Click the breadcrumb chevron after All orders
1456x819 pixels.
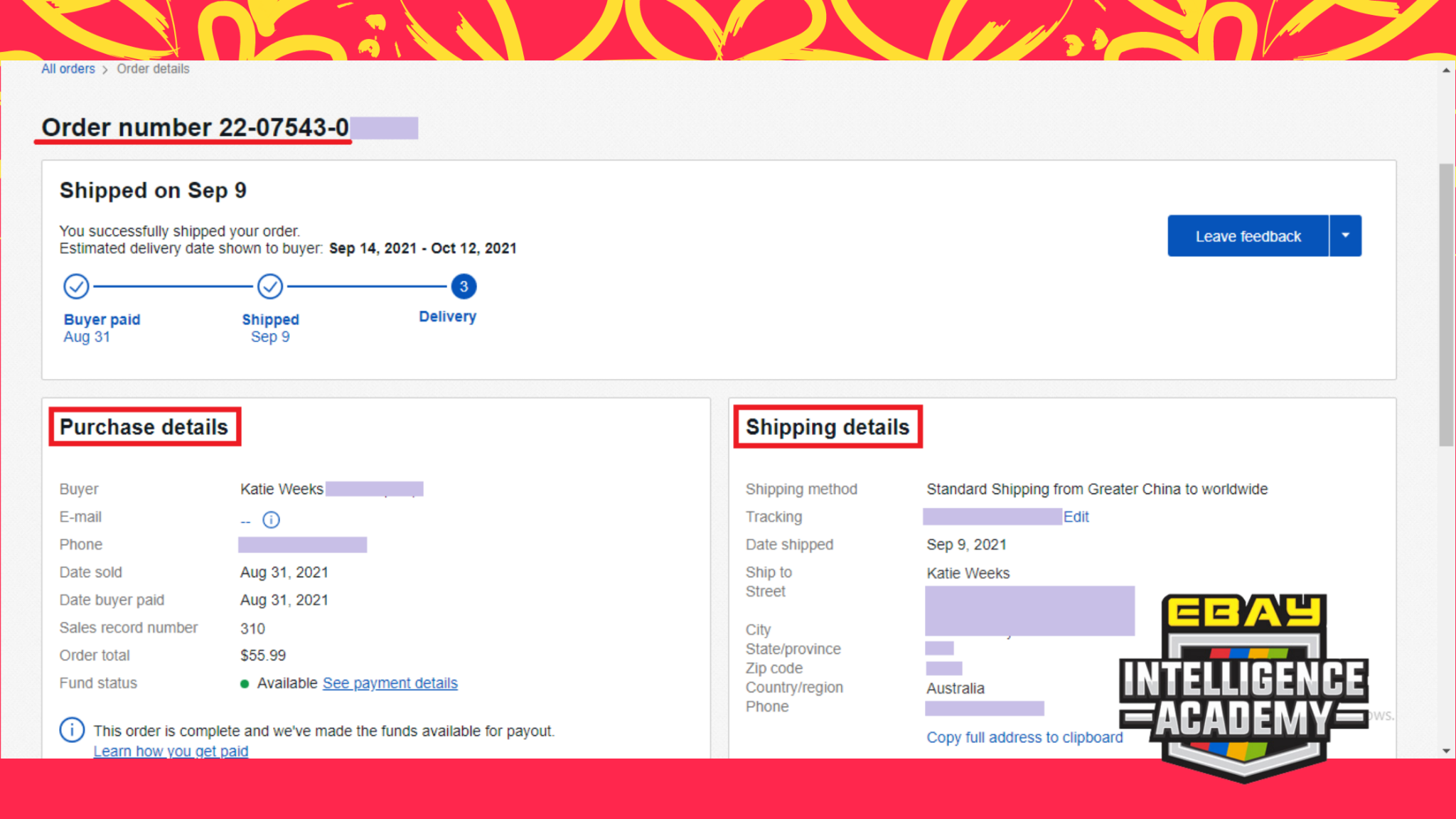coord(105,70)
